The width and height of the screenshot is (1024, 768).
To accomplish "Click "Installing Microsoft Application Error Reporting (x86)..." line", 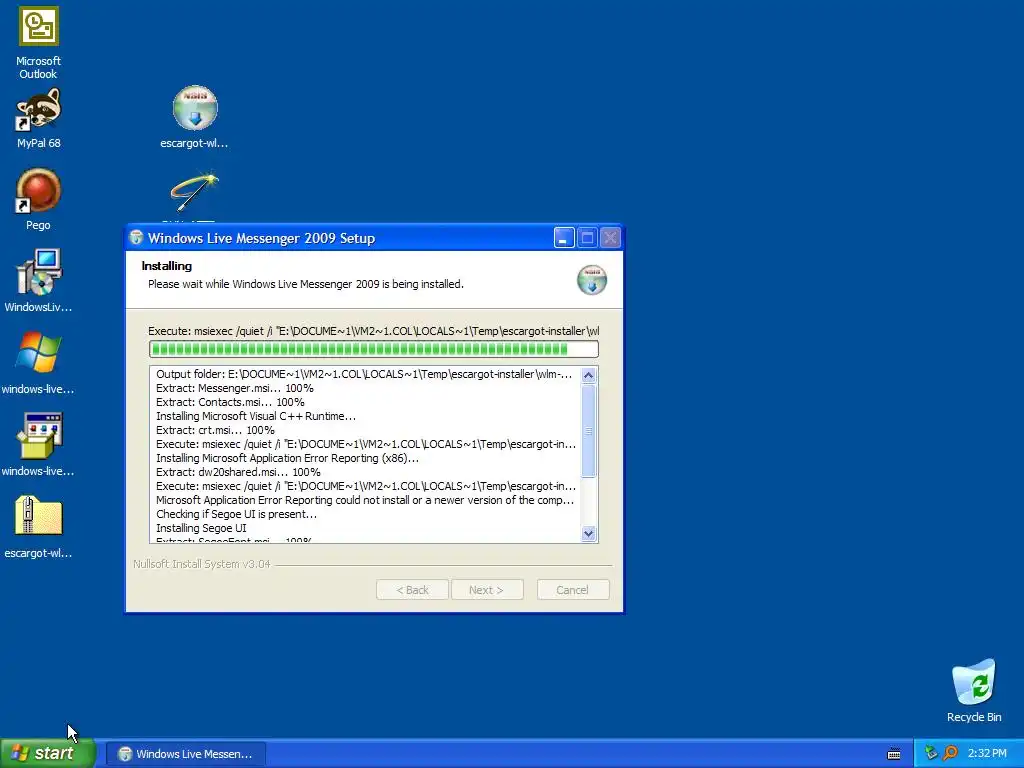I will coord(287,458).
